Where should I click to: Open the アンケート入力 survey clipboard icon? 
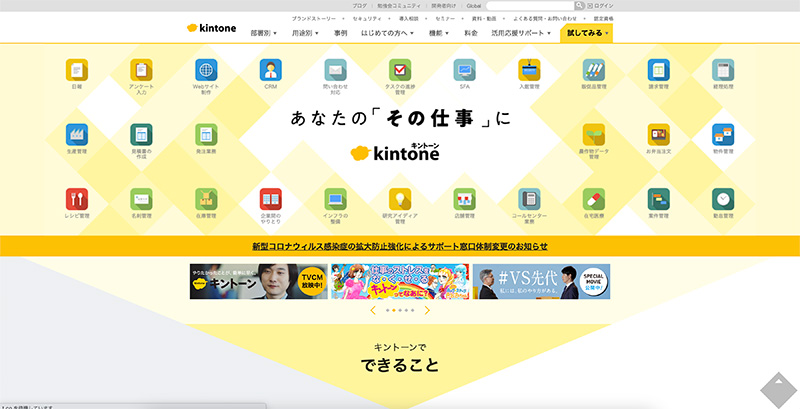141,70
